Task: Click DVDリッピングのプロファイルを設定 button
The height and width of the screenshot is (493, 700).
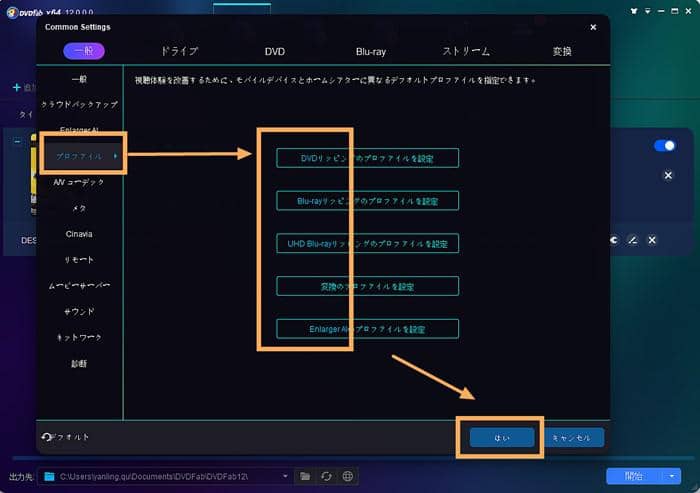Action: point(367,158)
